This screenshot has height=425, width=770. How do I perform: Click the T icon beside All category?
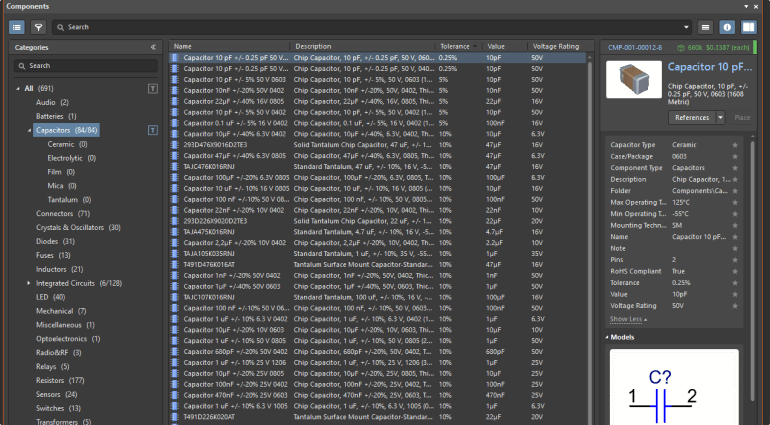click(152, 88)
